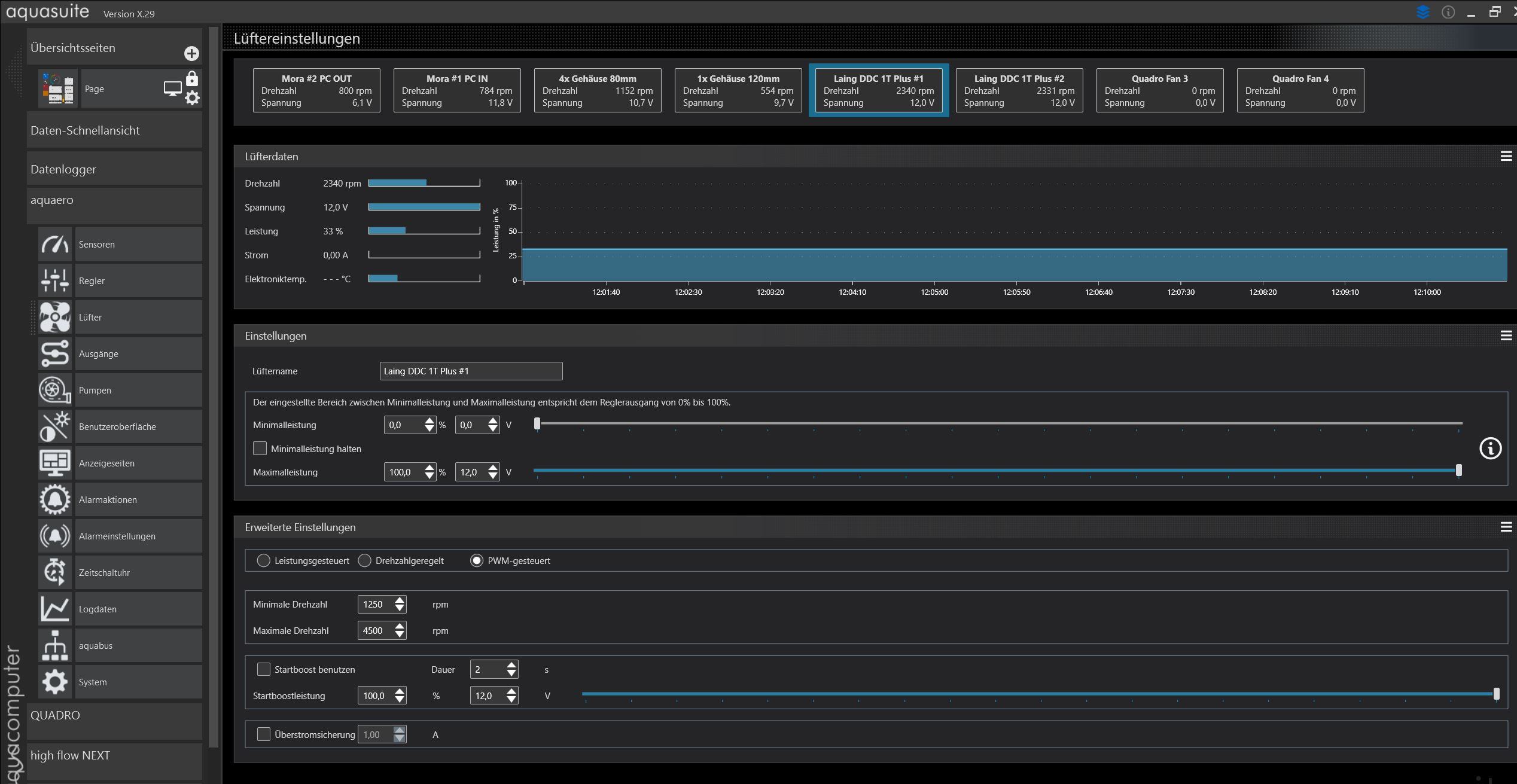This screenshot has height=784, width=1517.
Task: Open the Regler sliders icon
Action: [55, 280]
